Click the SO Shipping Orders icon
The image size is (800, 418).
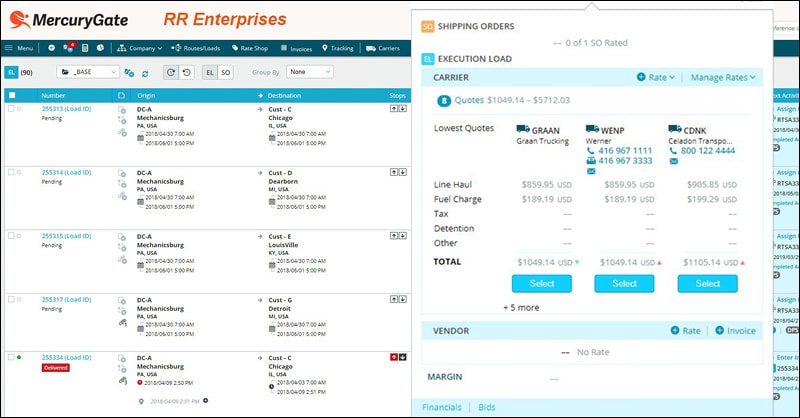pos(428,27)
